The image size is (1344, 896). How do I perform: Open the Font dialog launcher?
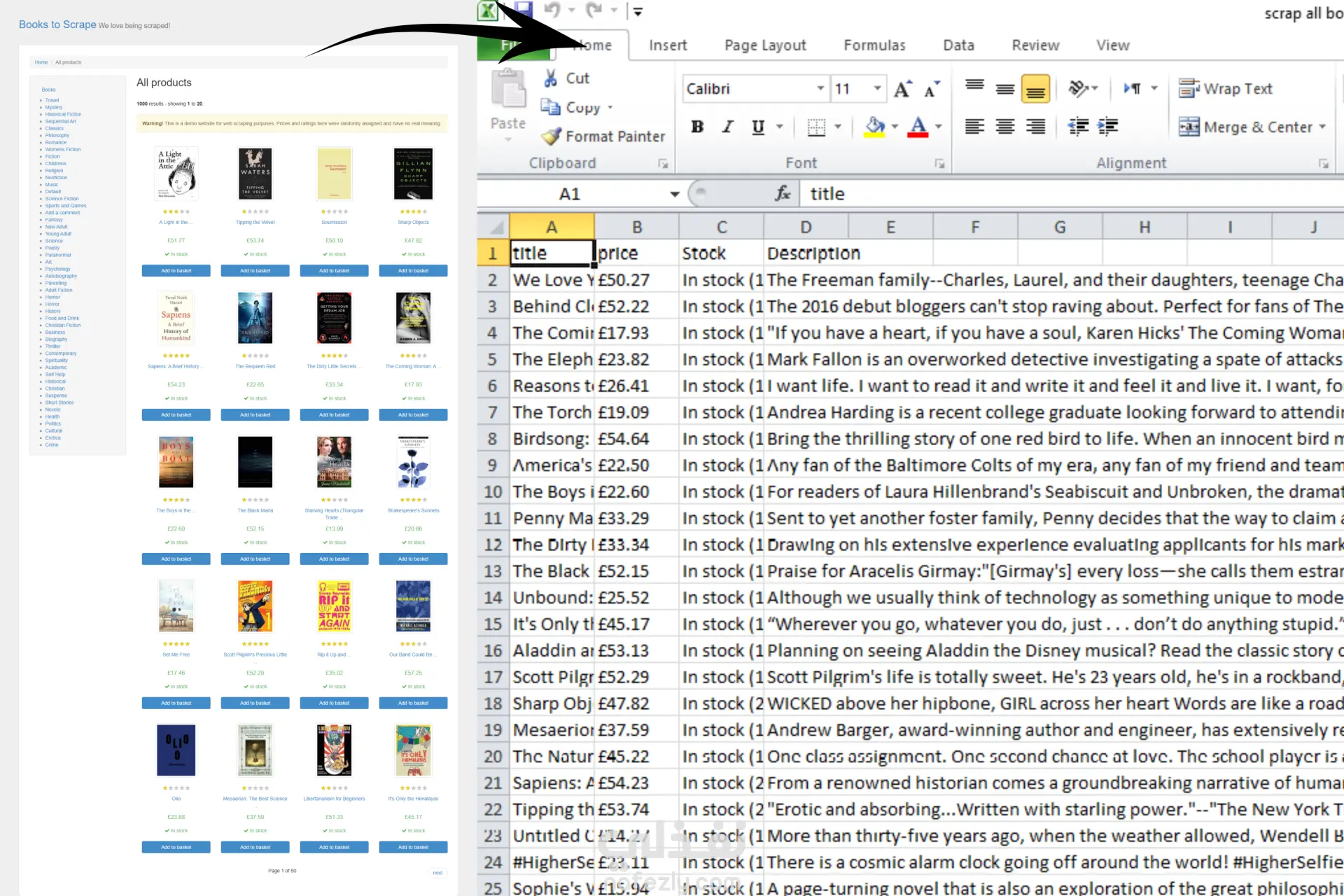(x=939, y=164)
